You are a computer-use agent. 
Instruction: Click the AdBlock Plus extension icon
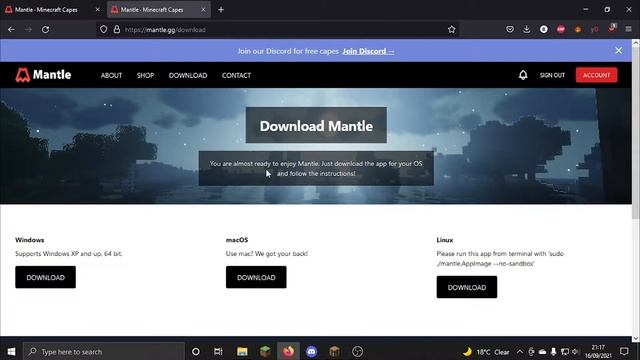[x=561, y=29]
